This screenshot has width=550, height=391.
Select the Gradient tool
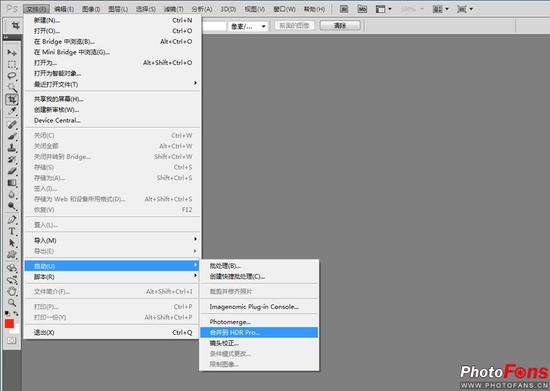coord(12,183)
